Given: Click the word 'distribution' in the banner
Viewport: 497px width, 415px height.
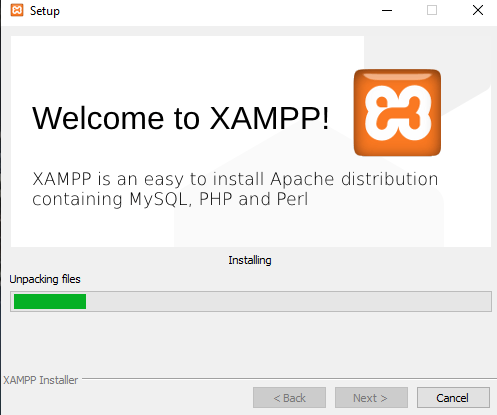Looking at the screenshot, I should [x=390, y=179].
